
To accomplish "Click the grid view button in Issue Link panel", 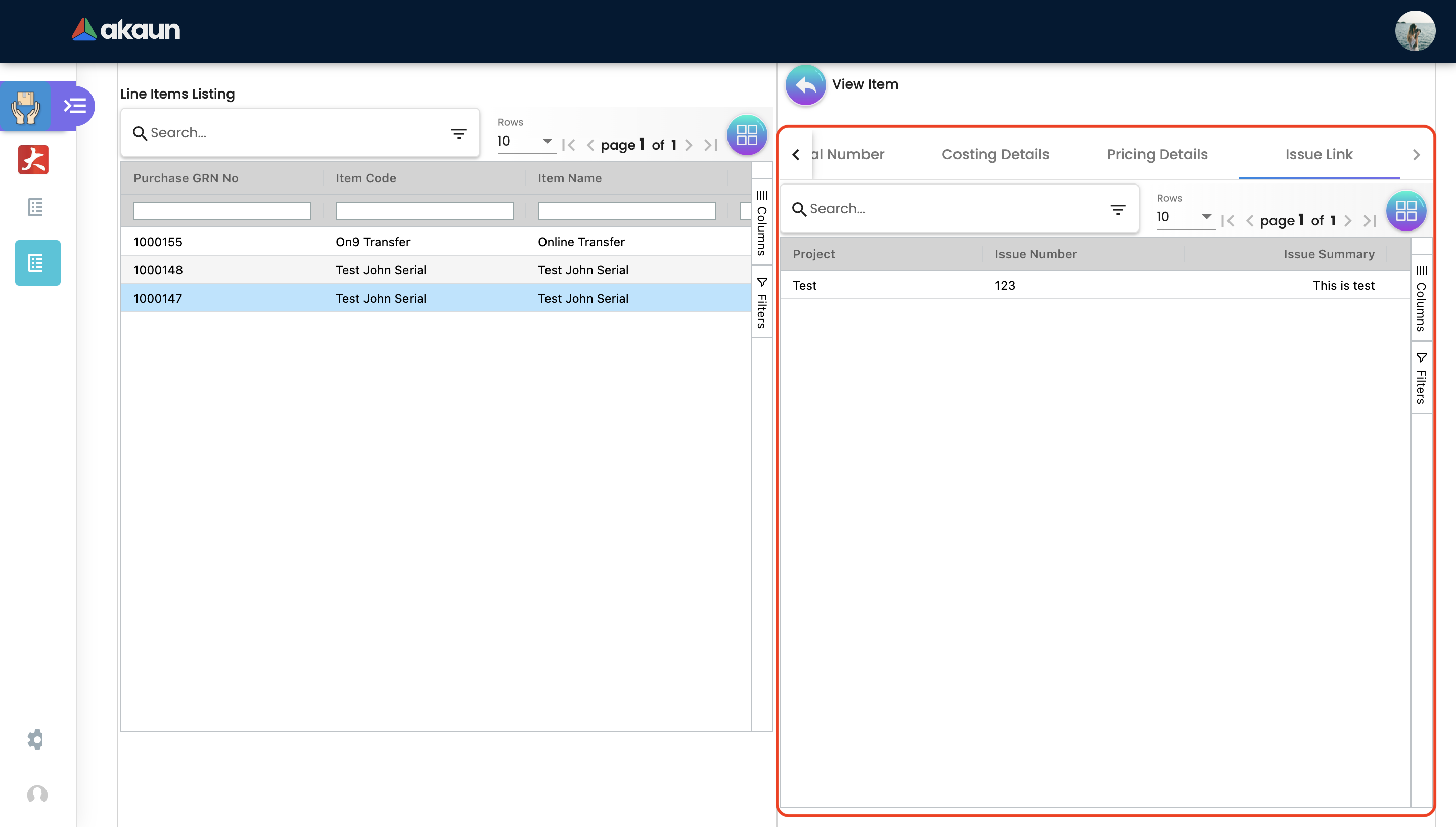I will tap(1406, 211).
